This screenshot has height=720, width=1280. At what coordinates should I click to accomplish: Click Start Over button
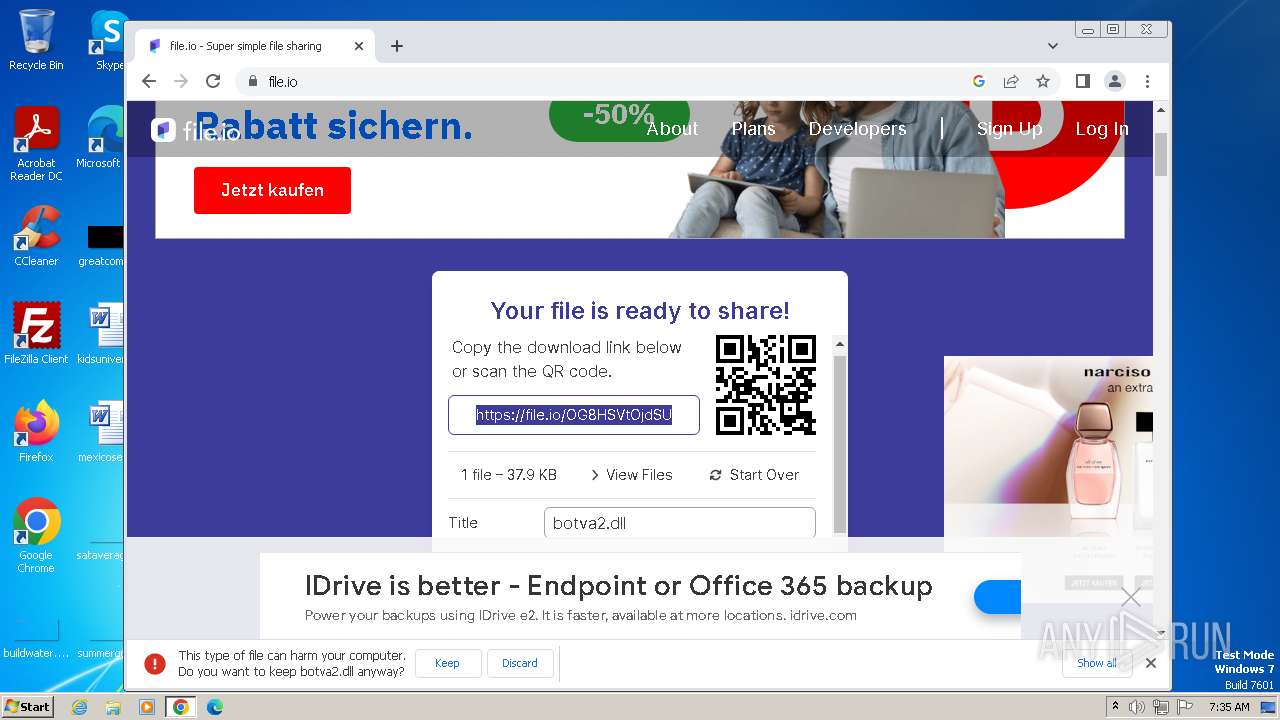pos(754,475)
